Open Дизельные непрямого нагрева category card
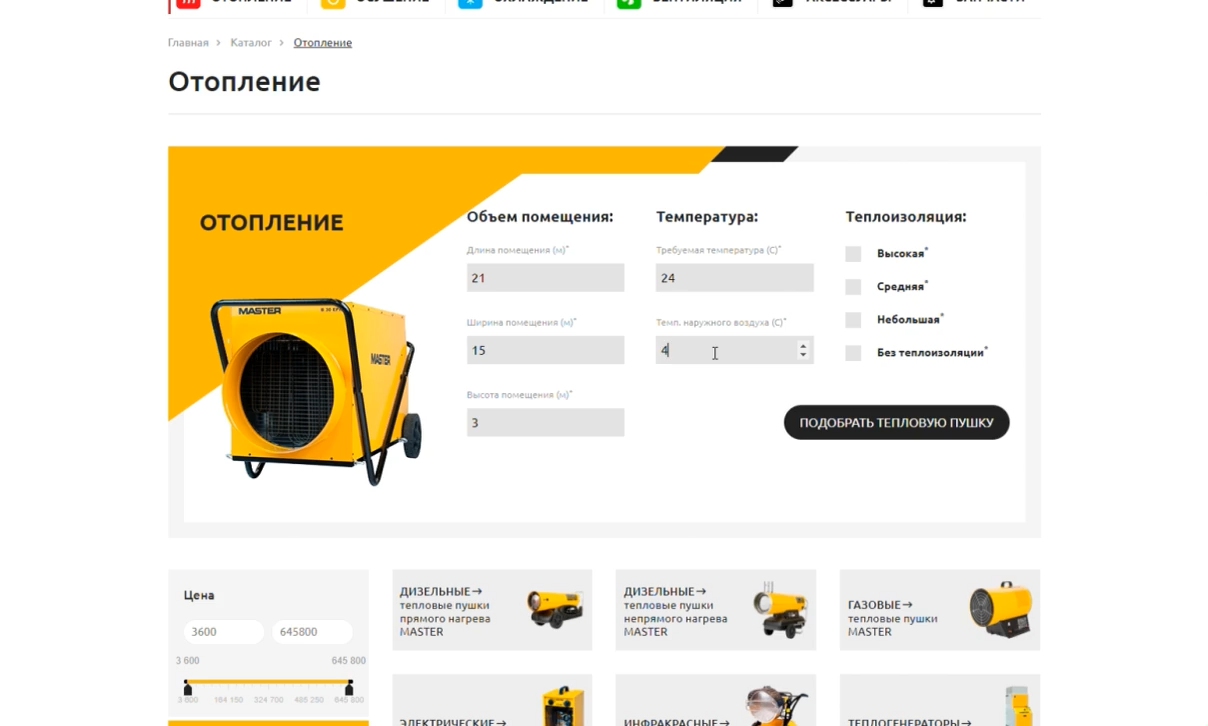Image resolution: width=1208 pixels, height=726 pixels. click(x=716, y=610)
